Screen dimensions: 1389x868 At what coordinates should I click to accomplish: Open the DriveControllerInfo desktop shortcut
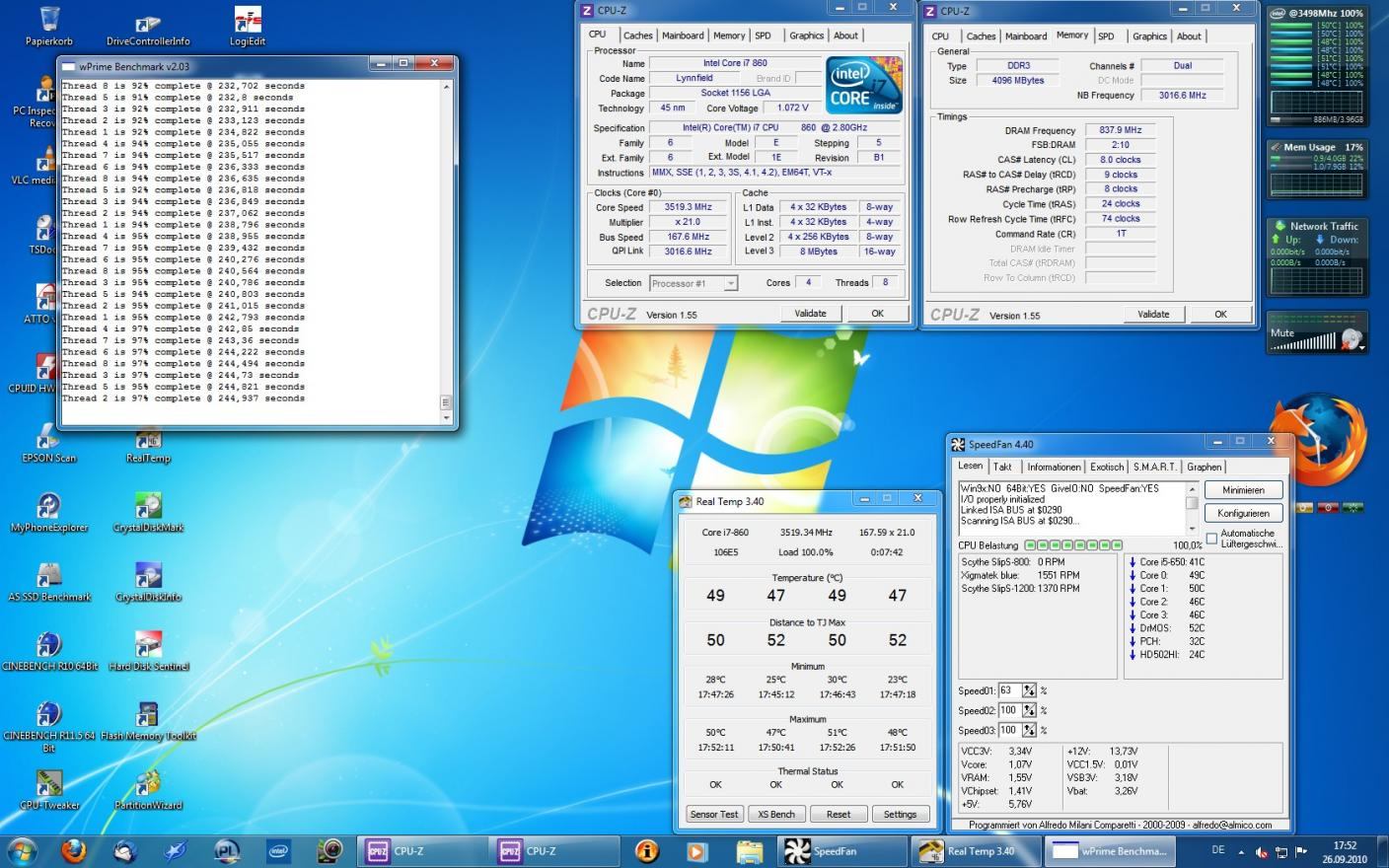point(148,30)
